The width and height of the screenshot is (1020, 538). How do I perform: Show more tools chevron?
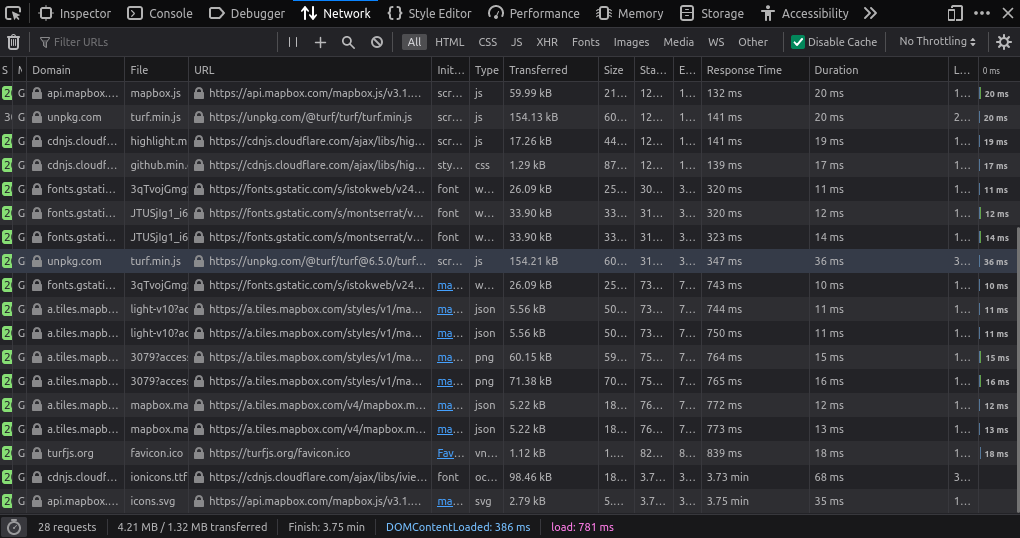[x=870, y=13]
